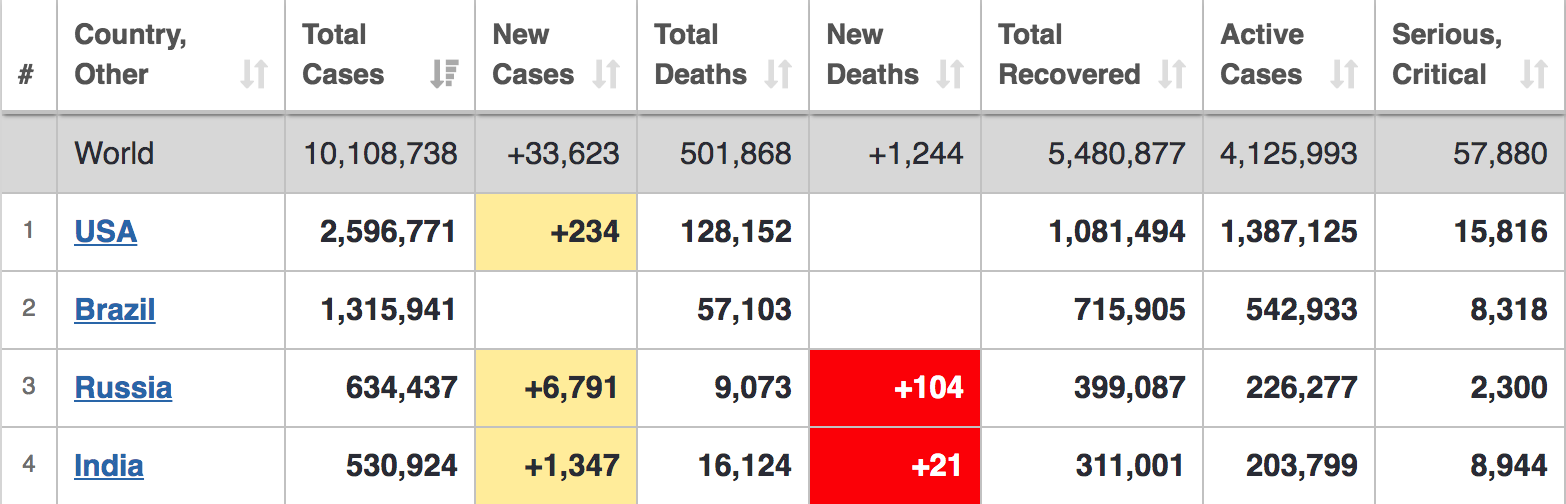Sort by Active Cases arrows icon
Screen dimensions: 1566x504
1344,75
